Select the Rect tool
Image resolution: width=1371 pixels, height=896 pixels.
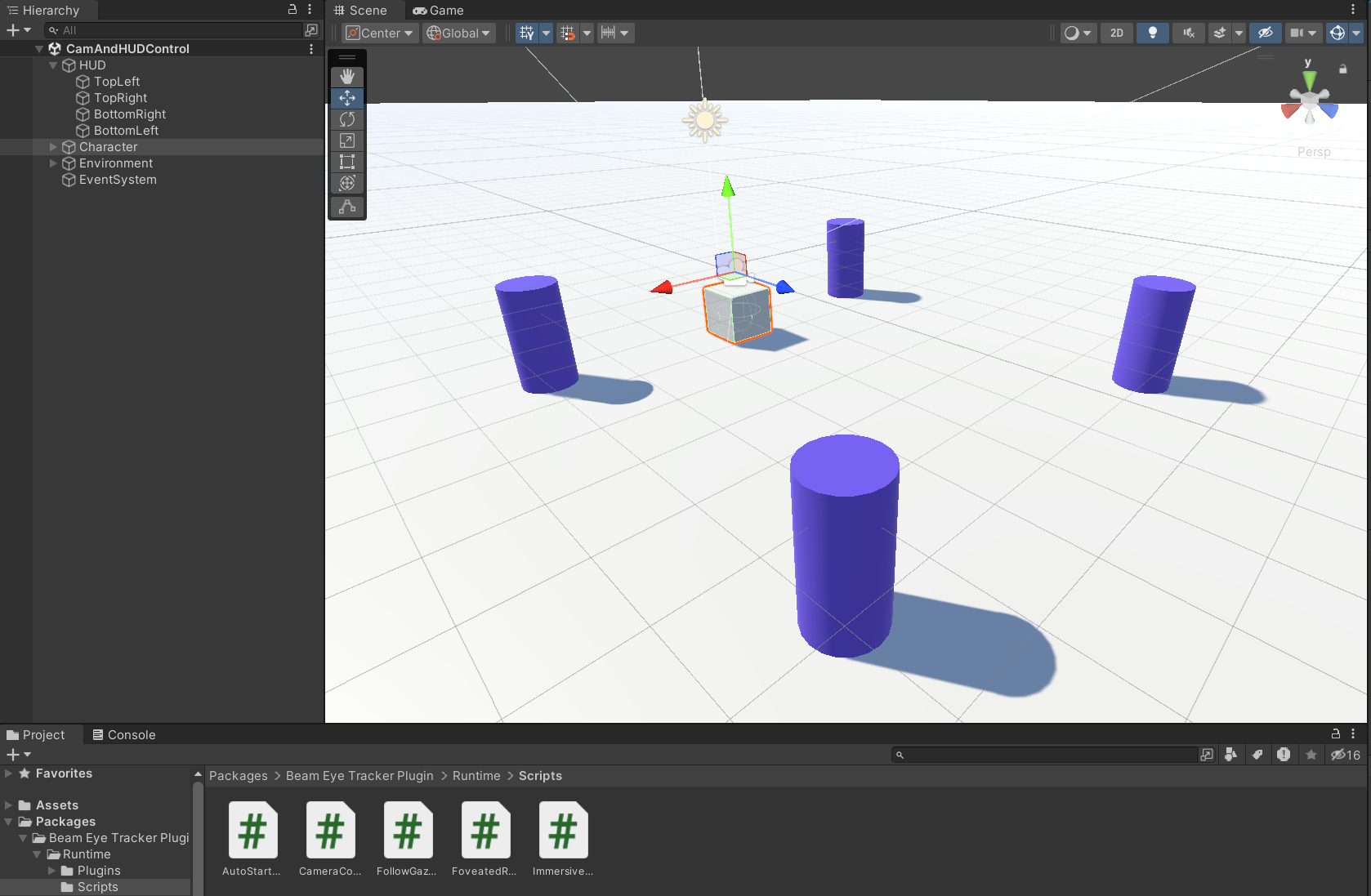(347, 162)
